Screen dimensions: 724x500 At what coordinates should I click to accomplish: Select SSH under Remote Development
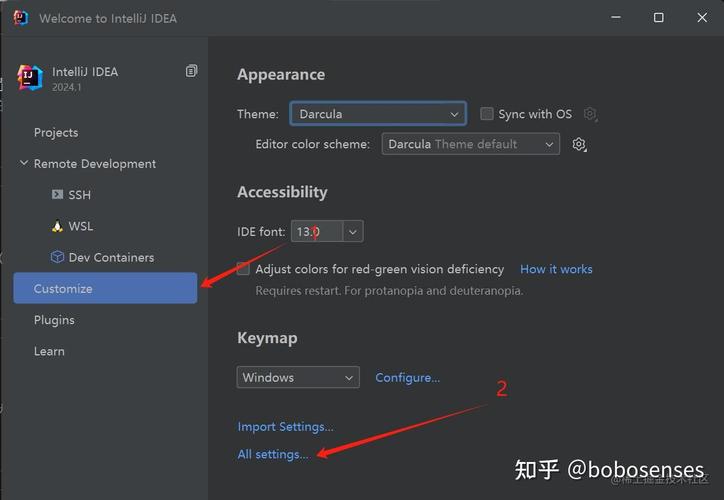(79, 195)
